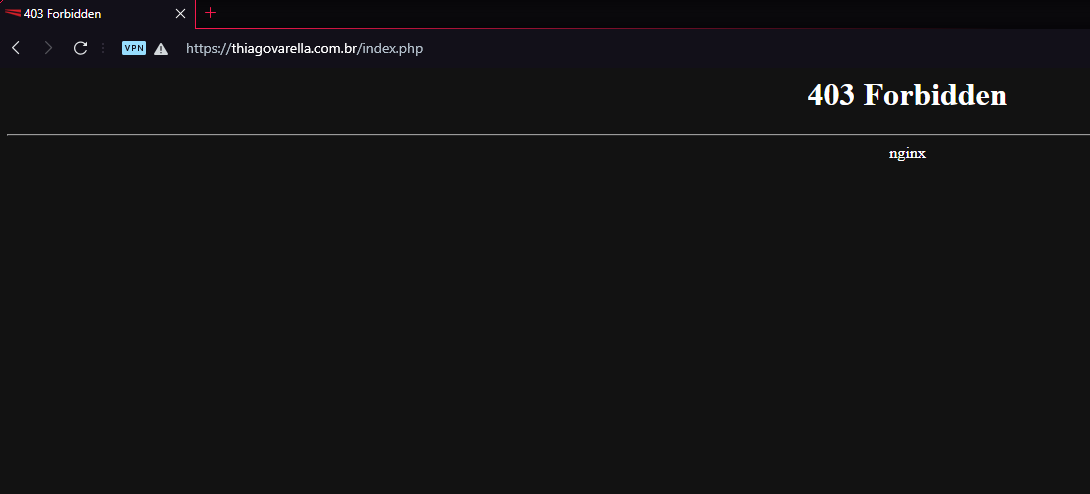
Task: Reload the 403 Forbidden page
Action: [80, 48]
